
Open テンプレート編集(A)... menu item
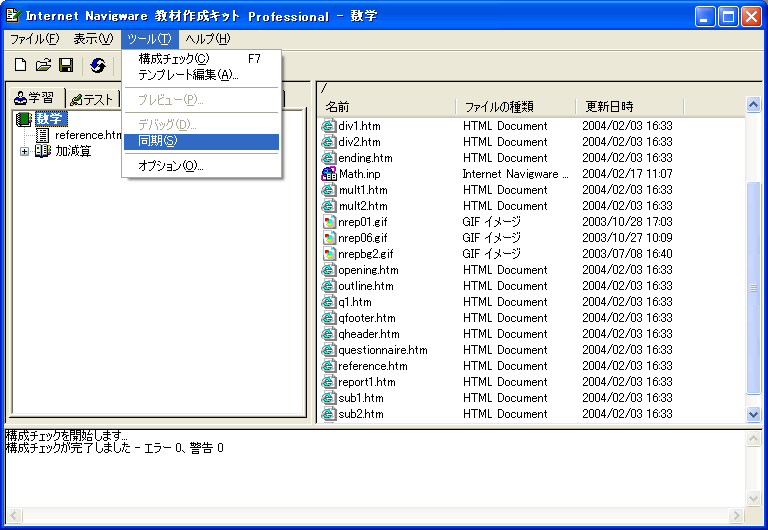(x=188, y=75)
